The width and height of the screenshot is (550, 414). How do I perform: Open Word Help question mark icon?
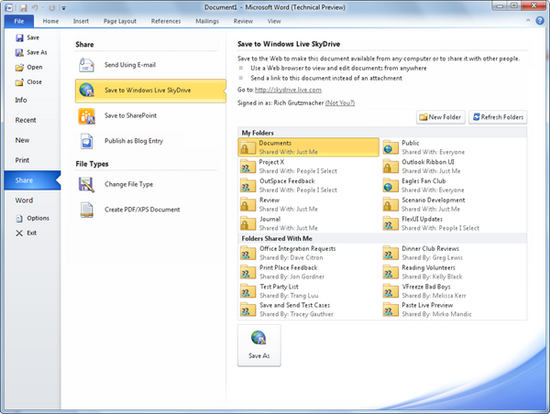click(x=540, y=21)
